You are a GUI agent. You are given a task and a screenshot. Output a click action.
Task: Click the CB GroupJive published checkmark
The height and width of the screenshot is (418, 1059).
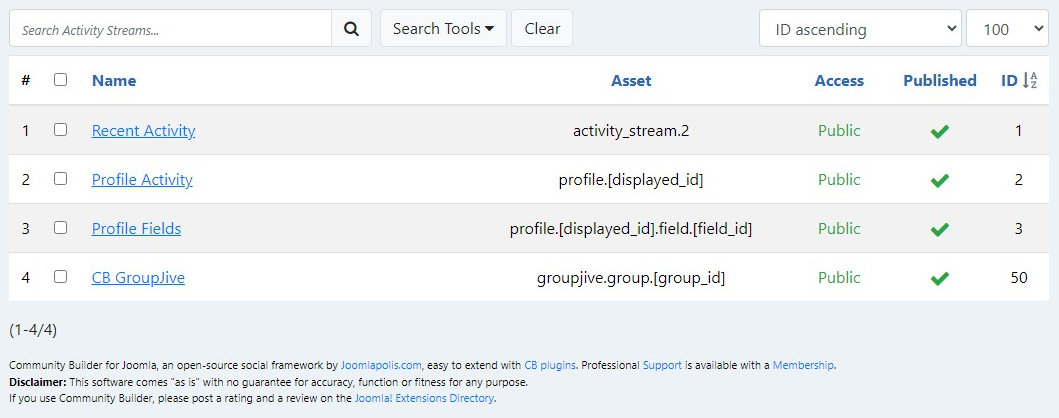click(x=939, y=278)
